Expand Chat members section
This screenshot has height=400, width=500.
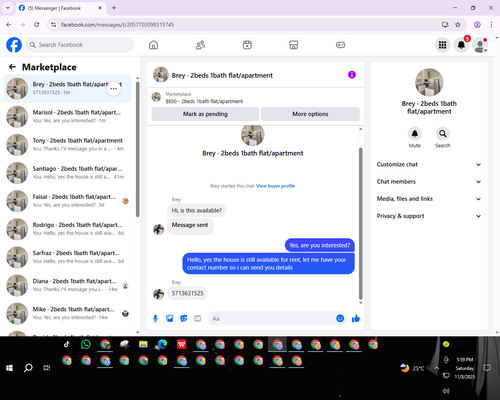click(429, 182)
